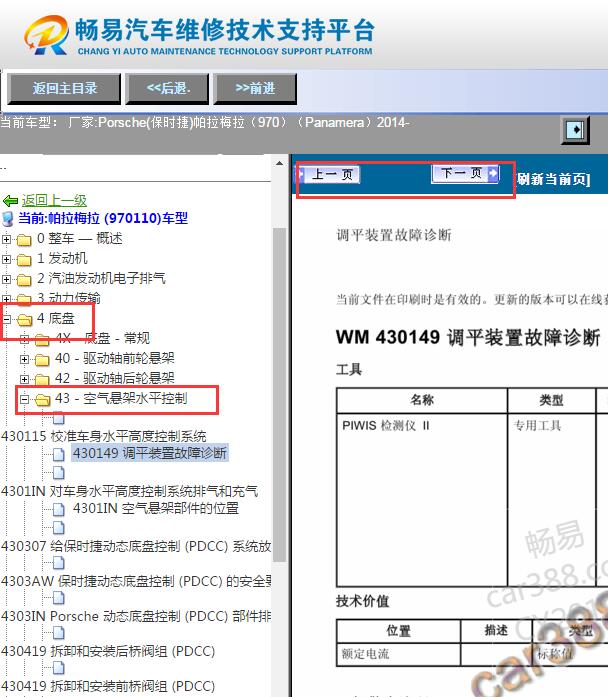Screen dimensions: 608x697
Task: Open 4301IN 空气悬架部件的位置
Action: [x=156, y=508]
